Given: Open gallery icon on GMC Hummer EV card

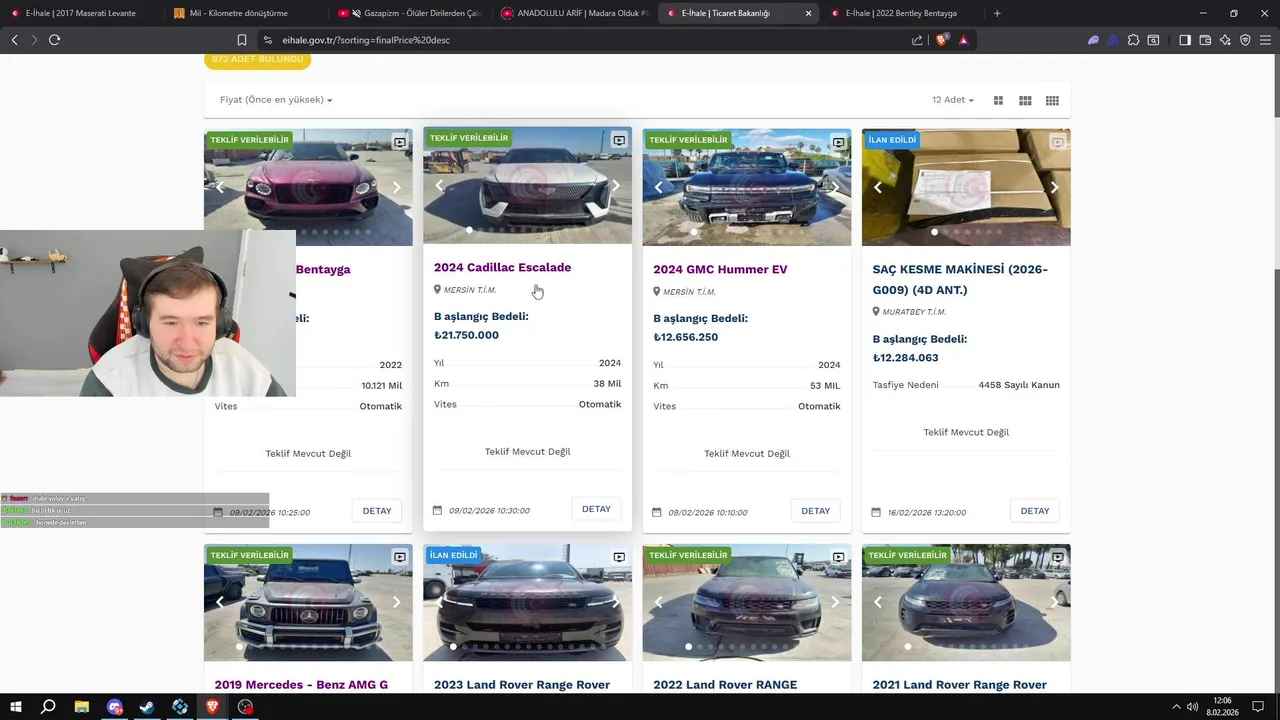Looking at the screenshot, I should pos(838,142).
